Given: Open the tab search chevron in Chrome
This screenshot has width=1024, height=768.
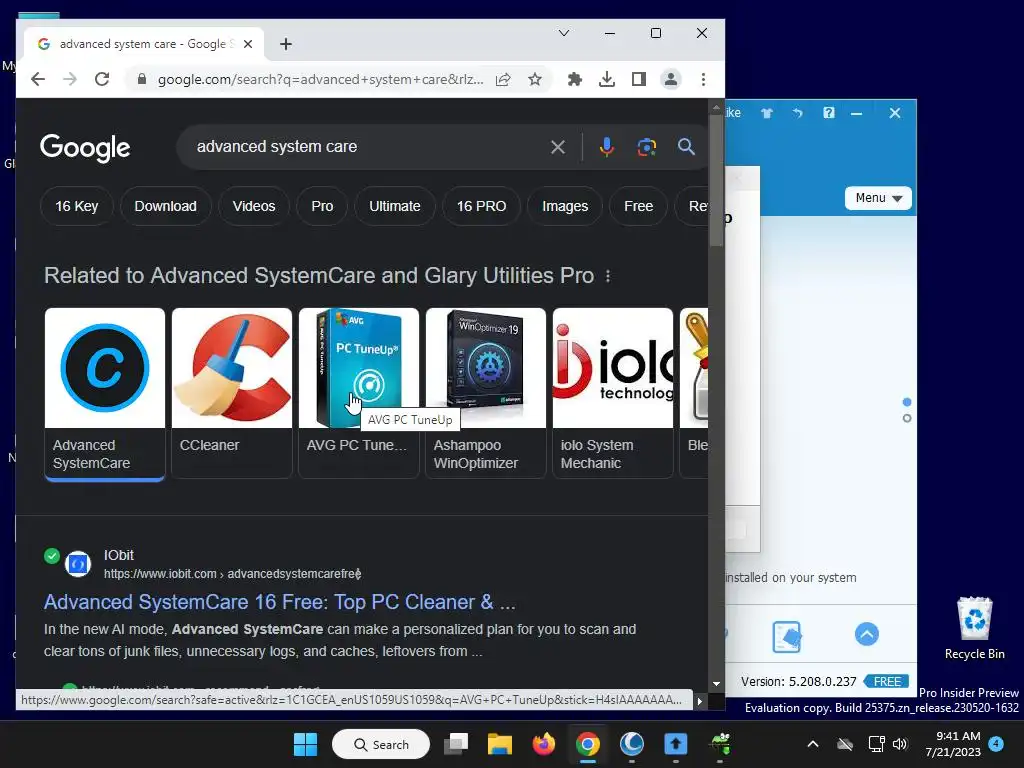Looking at the screenshot, I should tap(564, 33).
